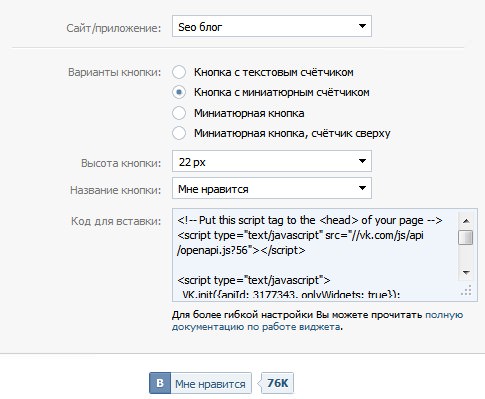Click the textarea scroll down arrow

coord(466,273)
